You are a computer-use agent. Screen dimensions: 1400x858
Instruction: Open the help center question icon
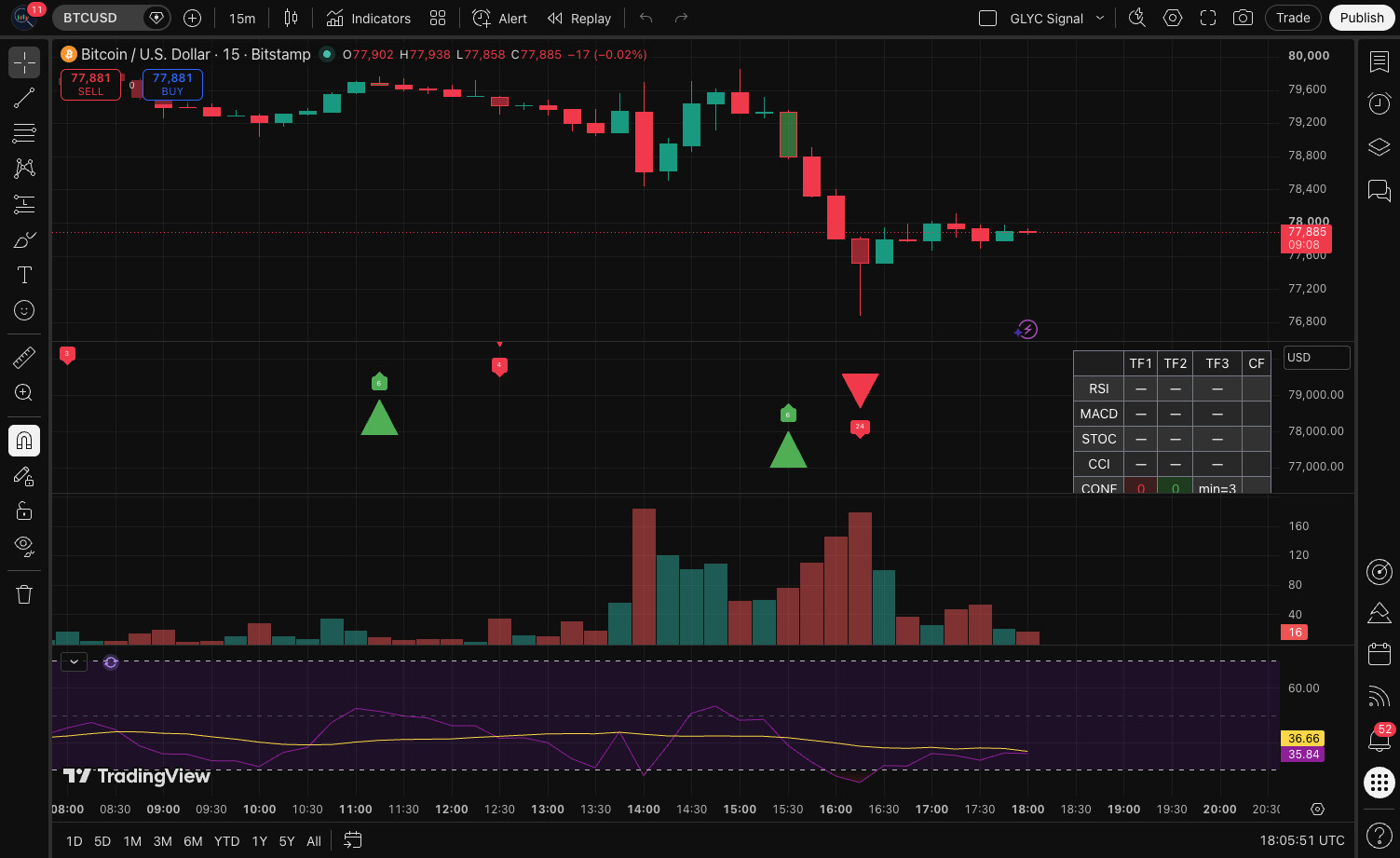pos(1380,835)
